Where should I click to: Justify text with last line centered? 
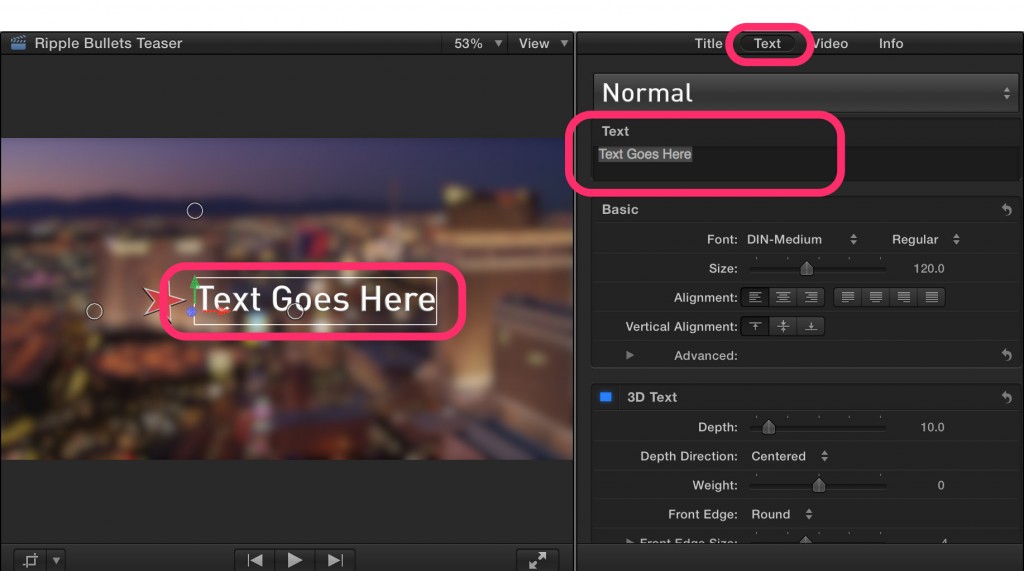click(876, 297)
